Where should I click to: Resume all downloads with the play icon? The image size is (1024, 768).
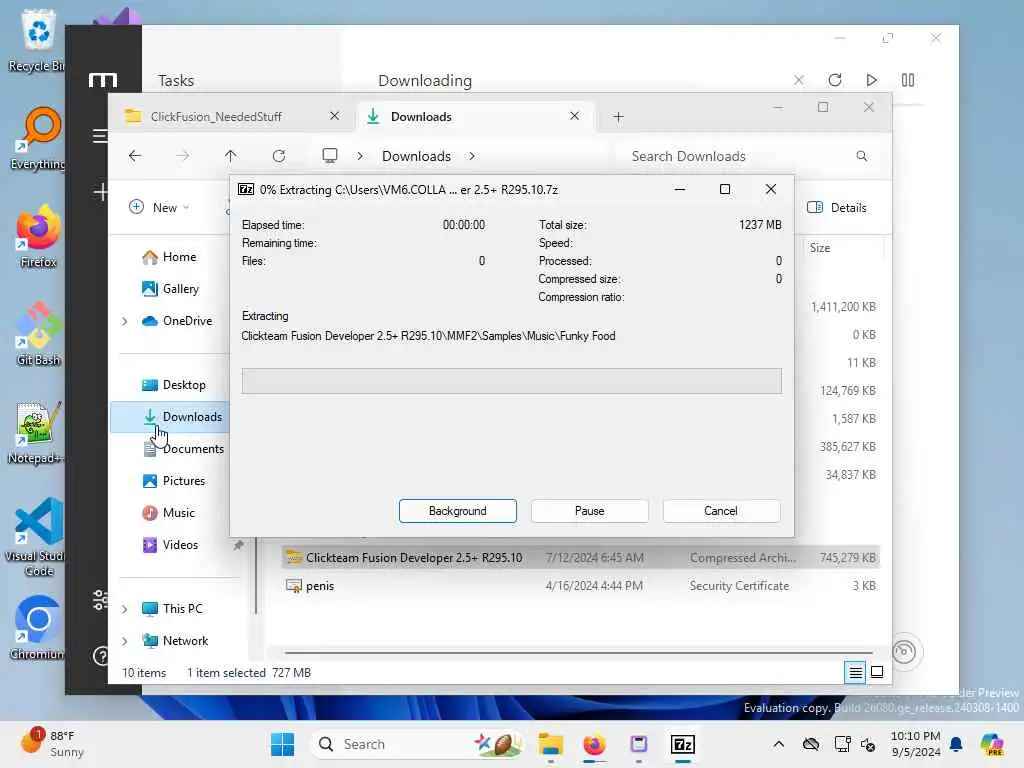tap(871, 80)
